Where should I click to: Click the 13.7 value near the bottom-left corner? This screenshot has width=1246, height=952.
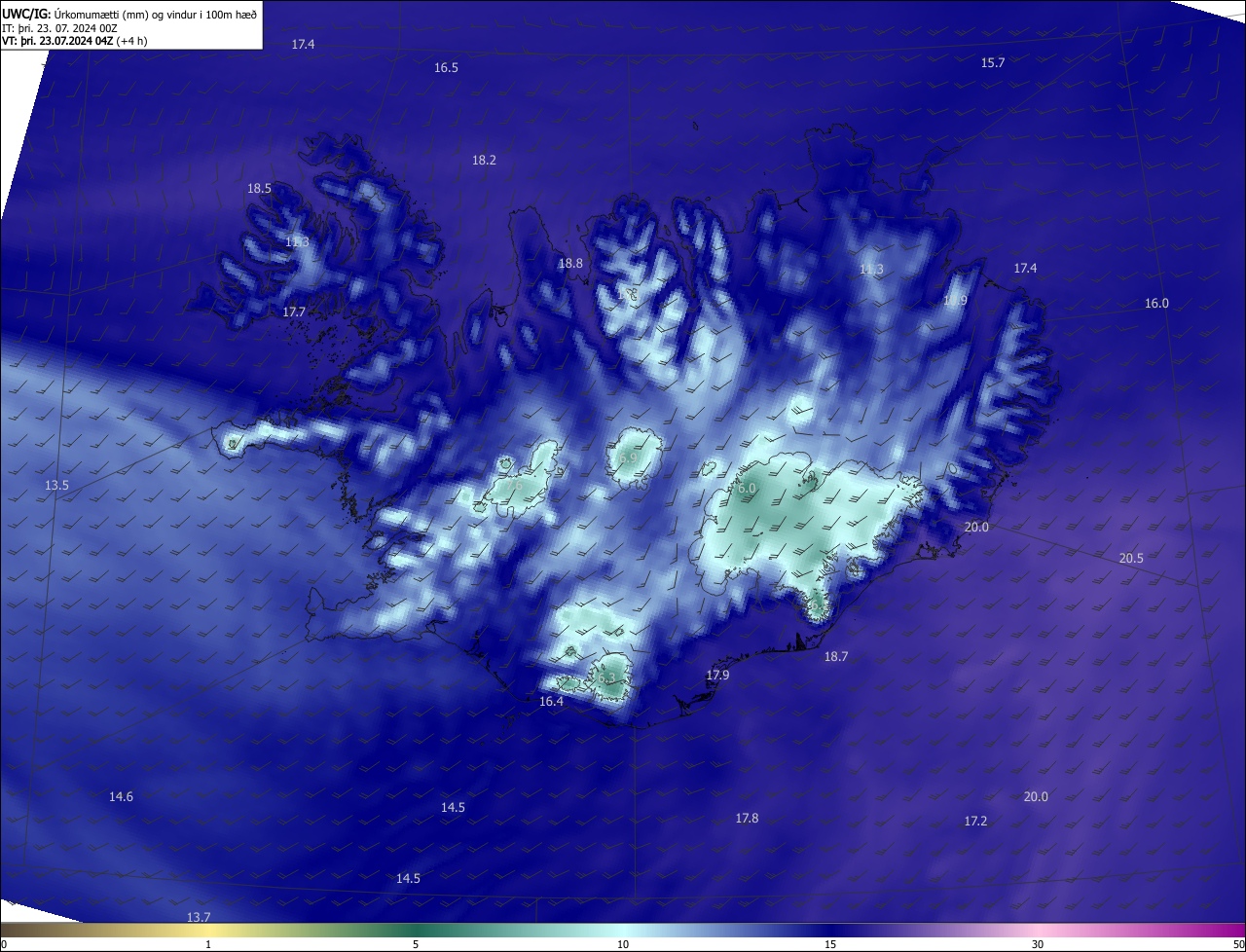[199, 918]
